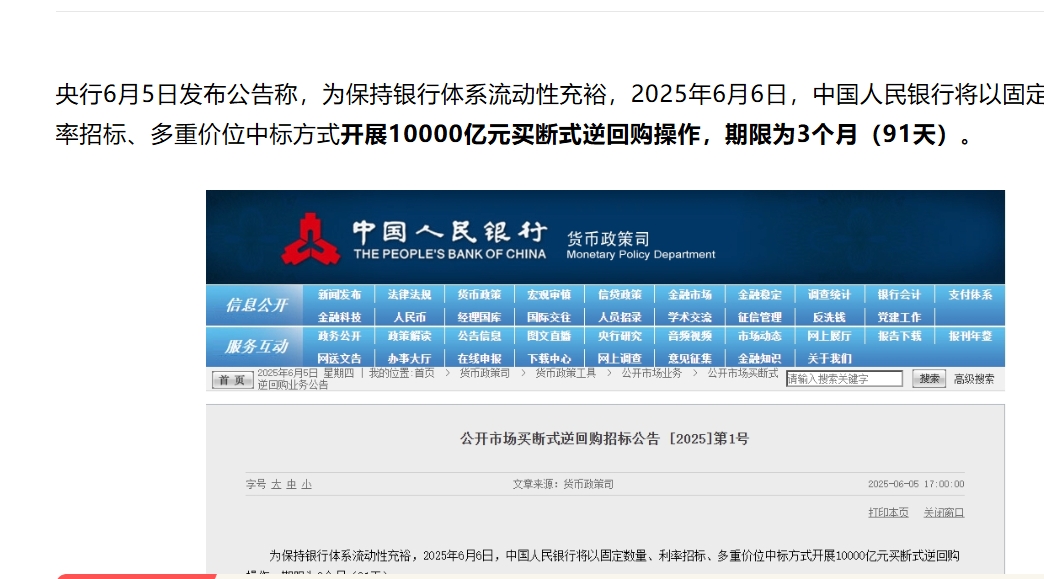The width and height of the screenshot is (1044, 579).
Task: Open the 高级搜索 advanced search link
Action: coord(974,379)
